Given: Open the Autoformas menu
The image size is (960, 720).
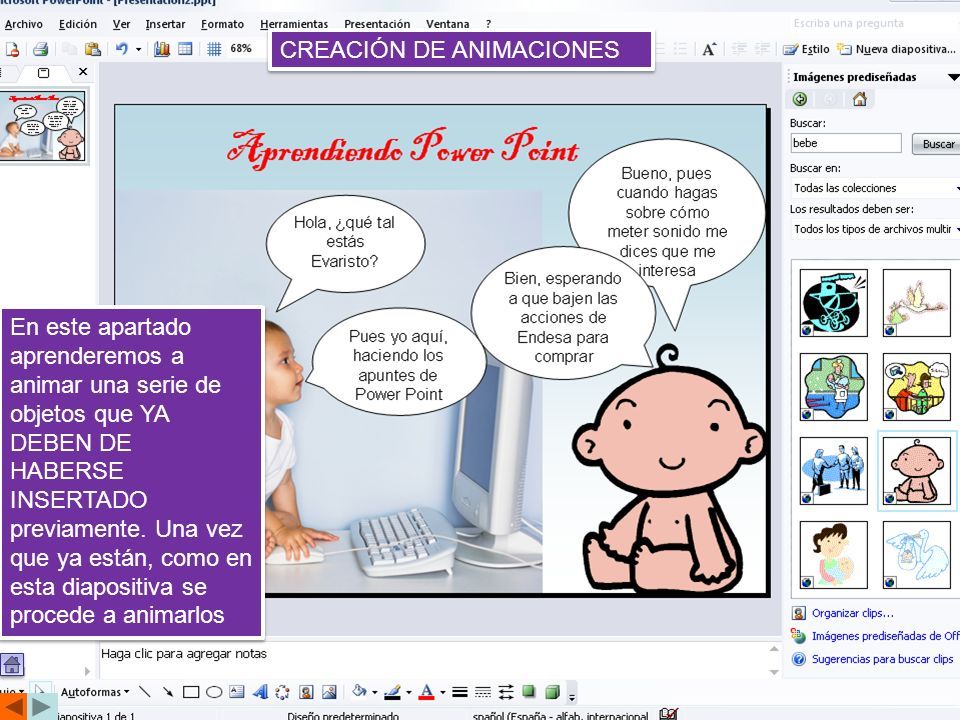Looking at the screenshot, I should pyautogui.click(x=95, y=692).
